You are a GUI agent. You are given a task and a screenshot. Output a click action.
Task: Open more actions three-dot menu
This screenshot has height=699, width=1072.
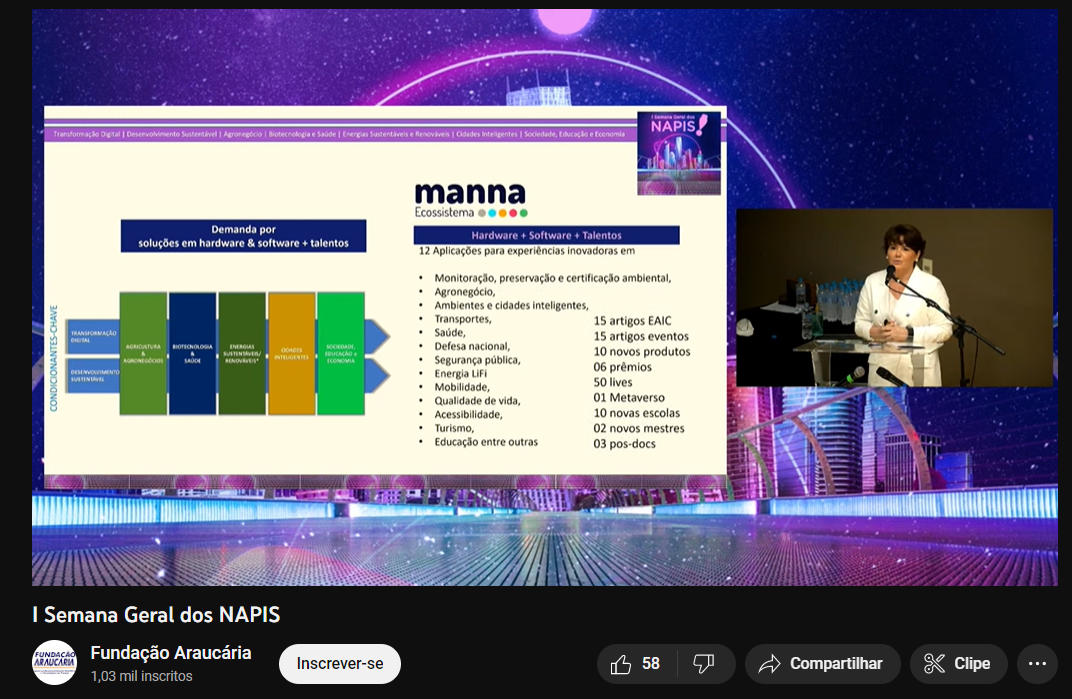click(1037, 663)
